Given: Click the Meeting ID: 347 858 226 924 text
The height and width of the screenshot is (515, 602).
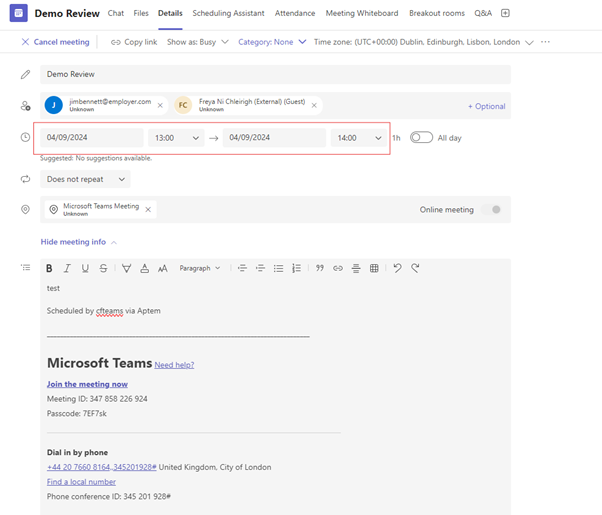Looking at the screenshot, I should point(97,399).
